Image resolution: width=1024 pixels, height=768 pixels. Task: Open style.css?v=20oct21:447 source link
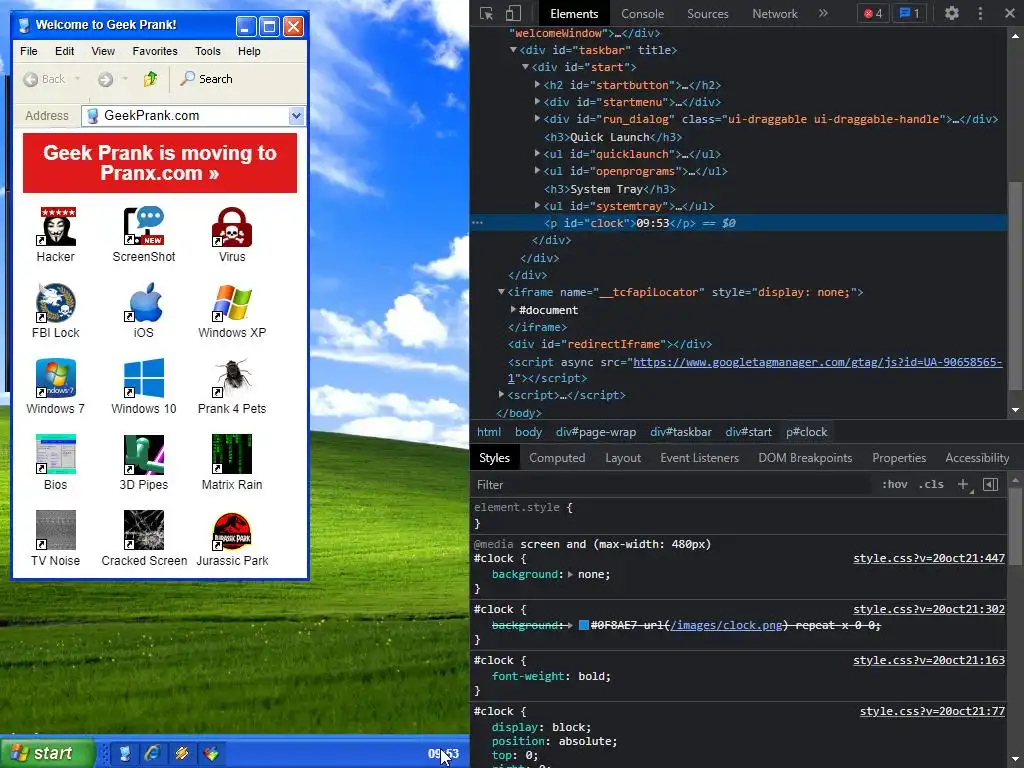tap(929, 558)
